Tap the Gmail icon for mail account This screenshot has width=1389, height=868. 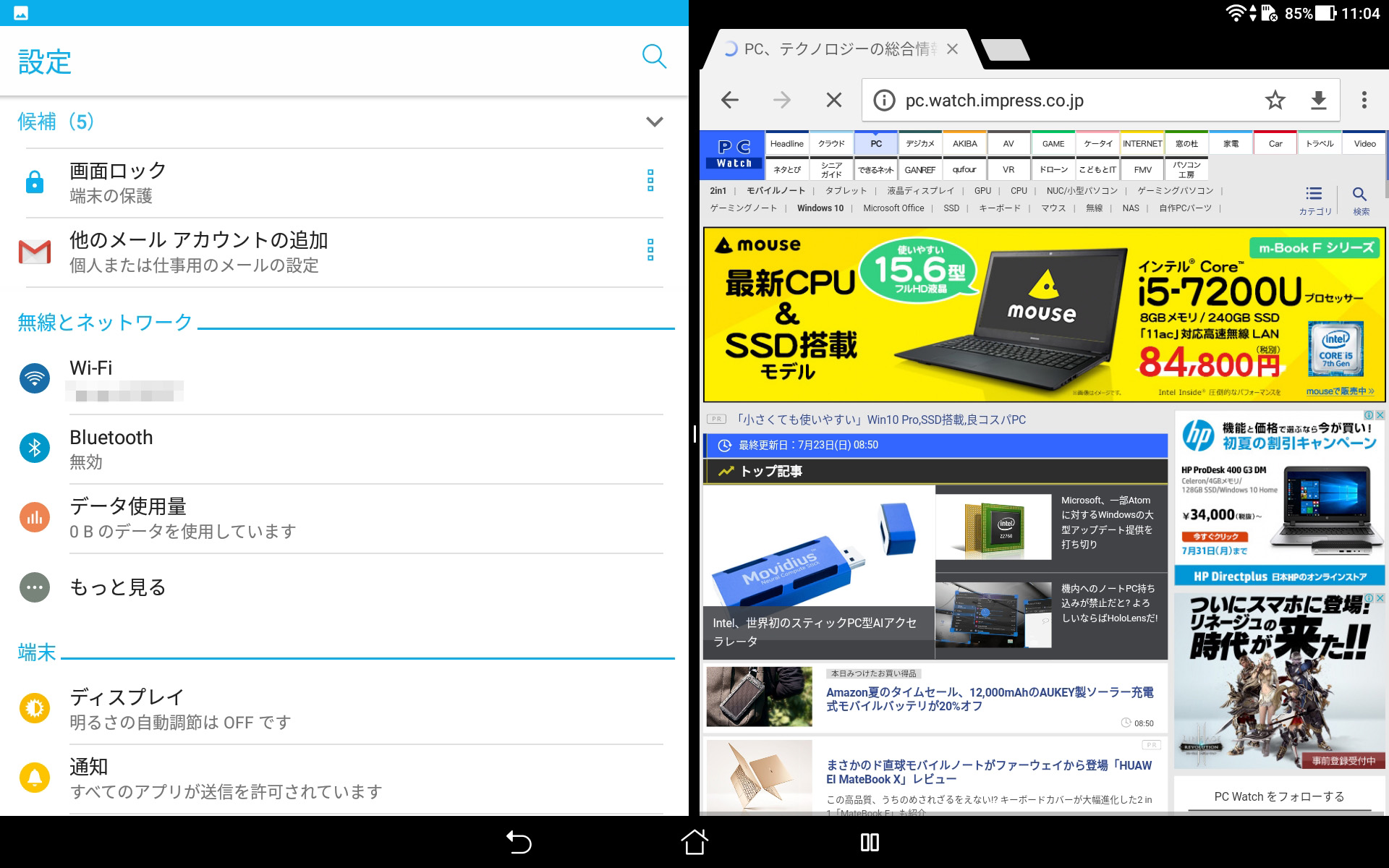35,252
